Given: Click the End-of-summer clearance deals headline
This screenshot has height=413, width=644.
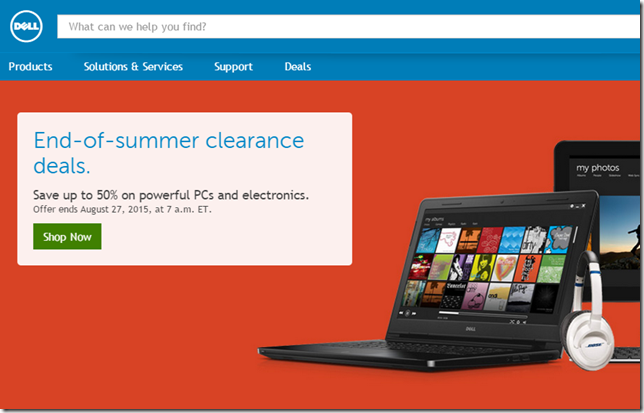Looking at the screenshot, I should pyautogui.click(x=169, y=153).
